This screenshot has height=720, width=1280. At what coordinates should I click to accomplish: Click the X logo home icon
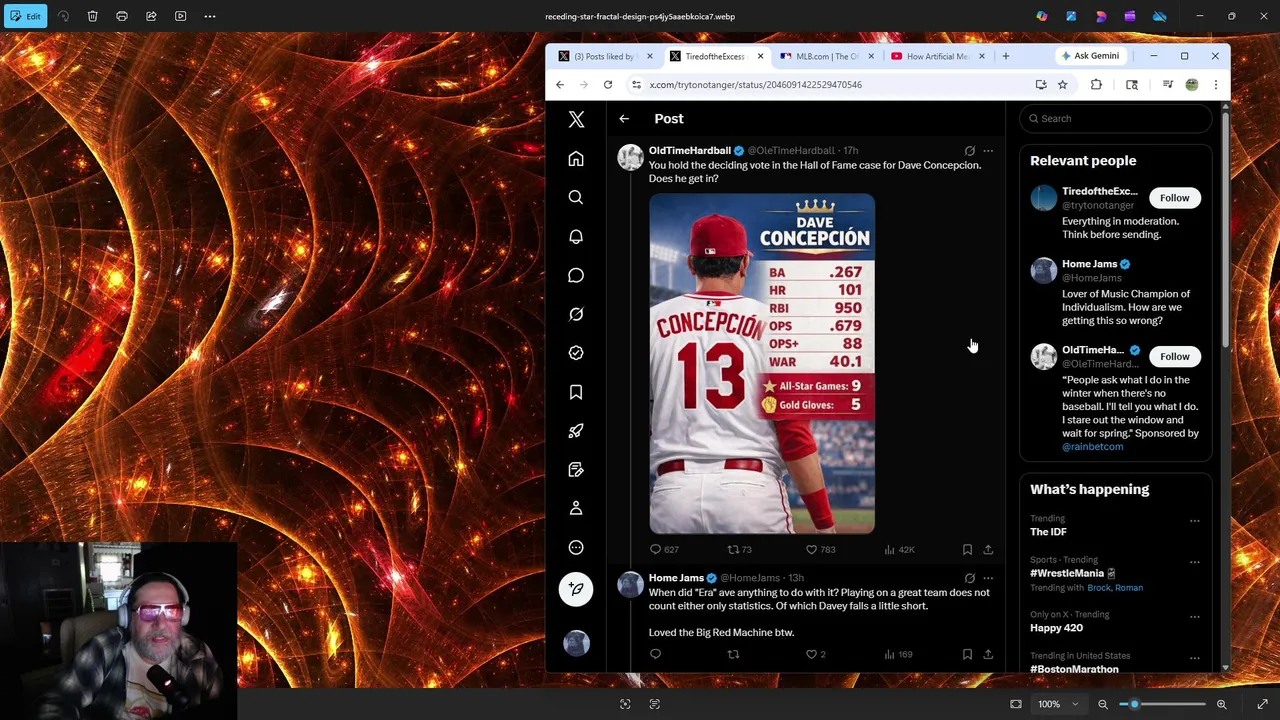click(x=576, y=119)
